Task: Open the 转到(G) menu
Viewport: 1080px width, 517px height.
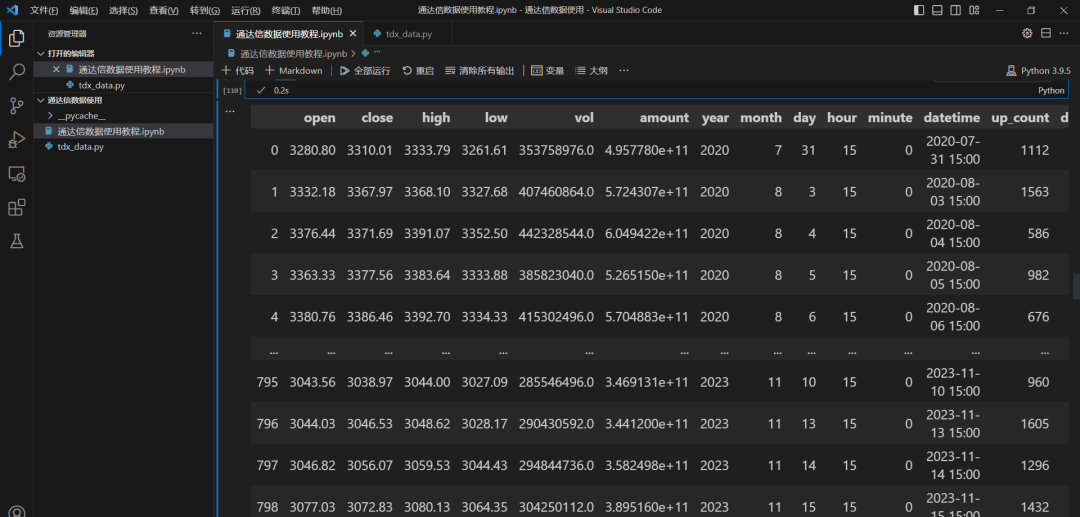Action: tap(205, 10)
